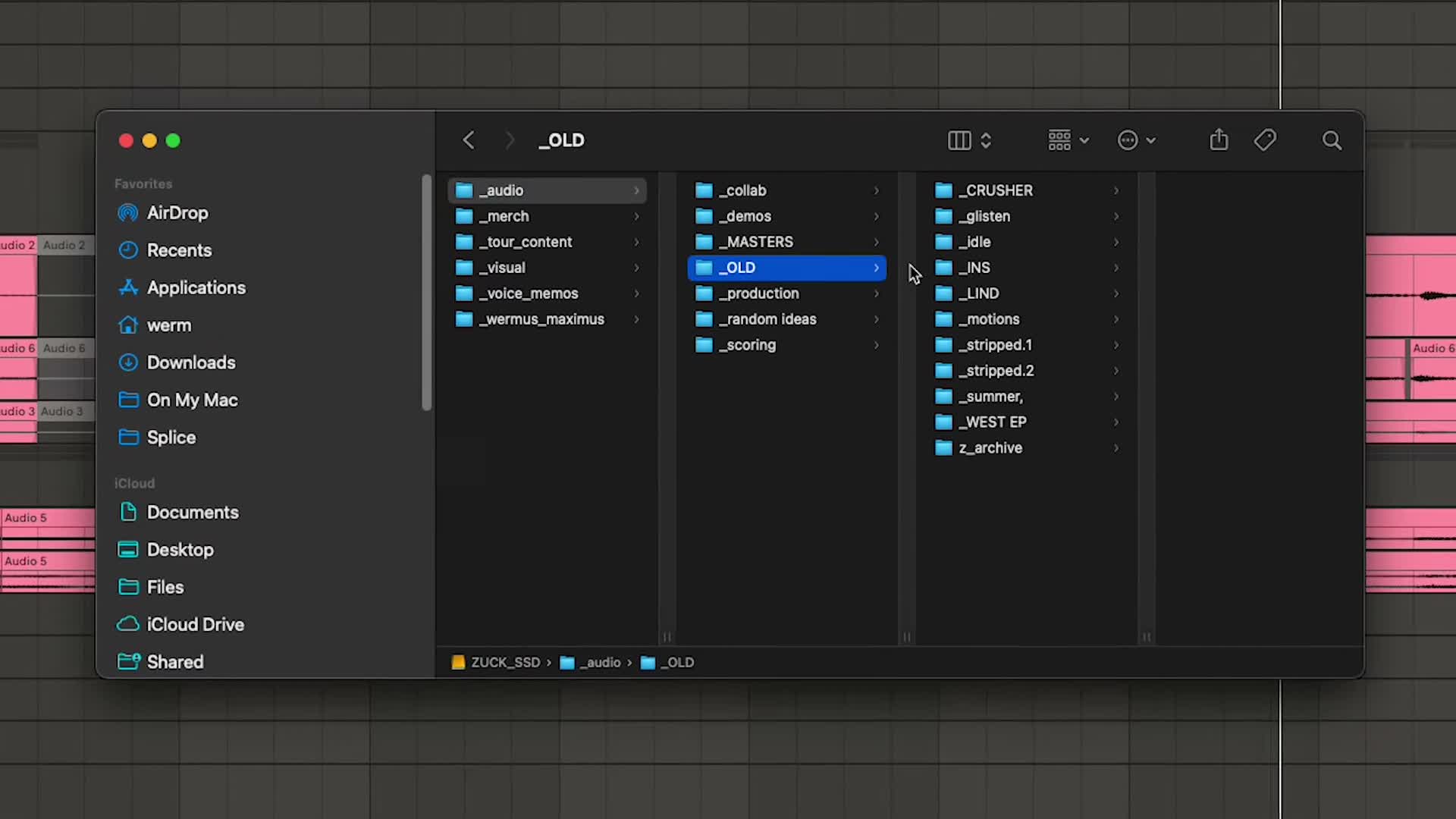Open the group-by grid dropdown
The height and width of the screenshot is (819, 1456).
click(1068, 140)
